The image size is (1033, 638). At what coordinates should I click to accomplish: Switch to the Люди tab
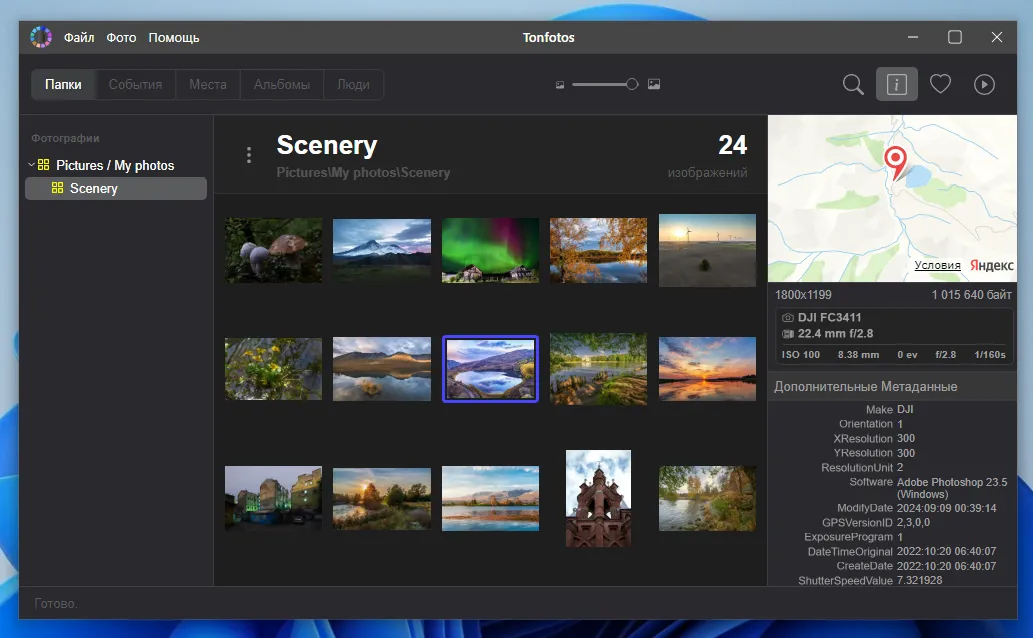click(x=353, y=85)
